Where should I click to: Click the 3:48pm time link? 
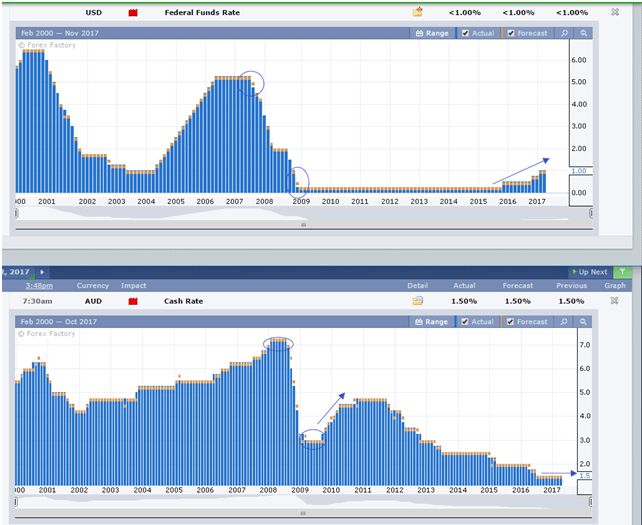pos(39,285)
